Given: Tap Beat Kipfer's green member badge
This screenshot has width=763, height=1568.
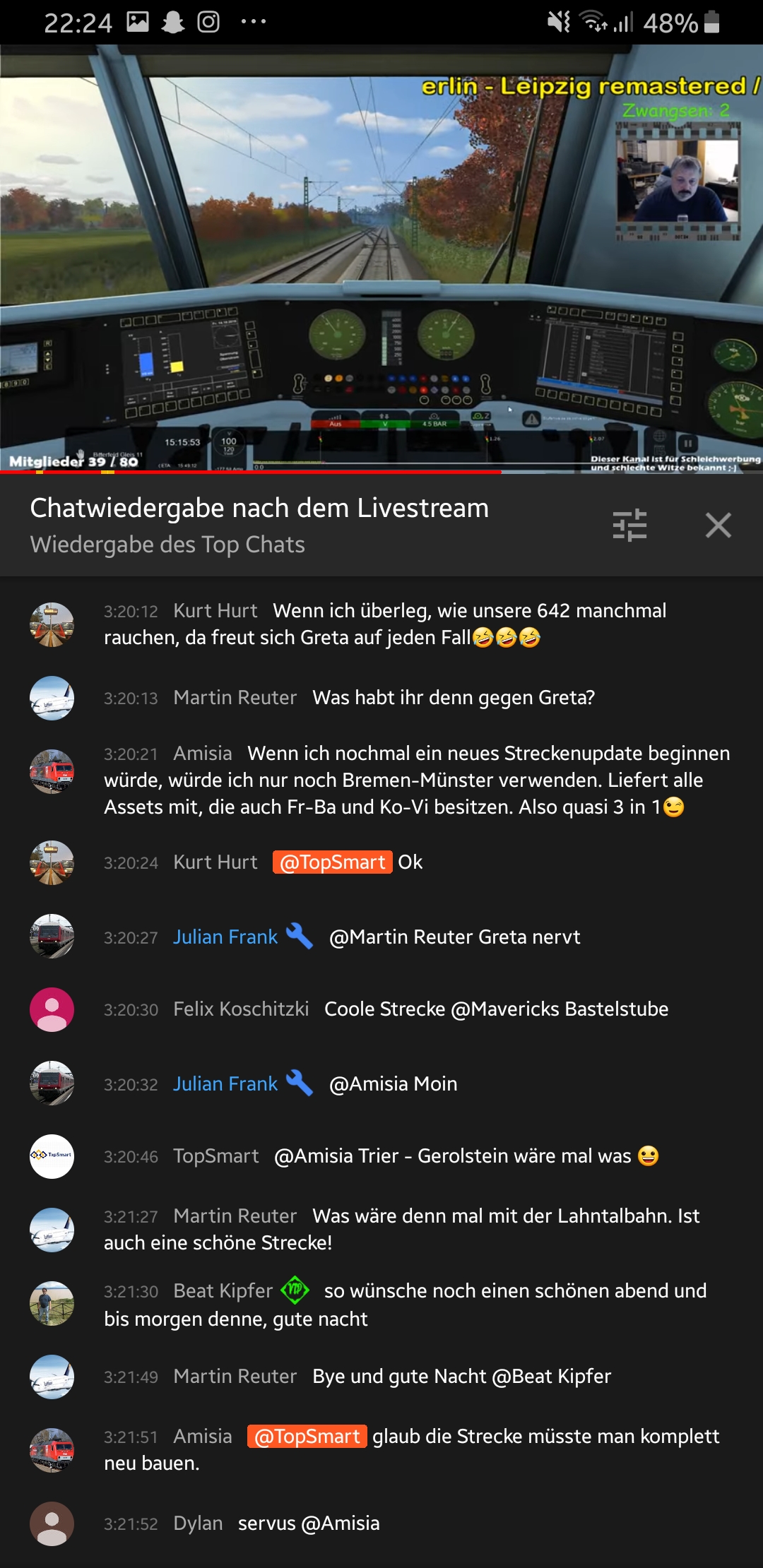Looking at the screenshot, I should (x=295, y=1290).
